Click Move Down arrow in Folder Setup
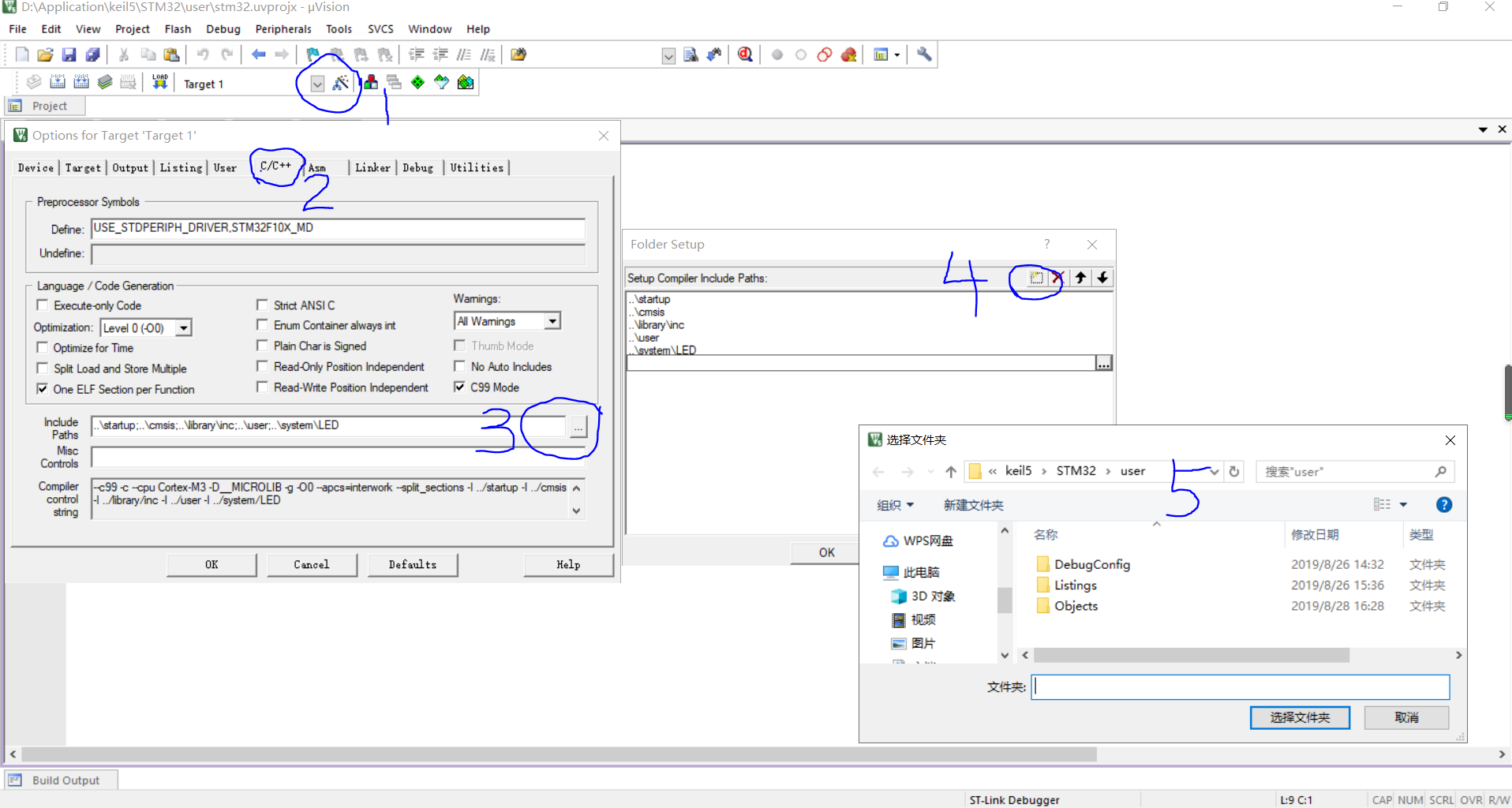The width and height of the screenshot is (1512, 808). point(1102,278)
